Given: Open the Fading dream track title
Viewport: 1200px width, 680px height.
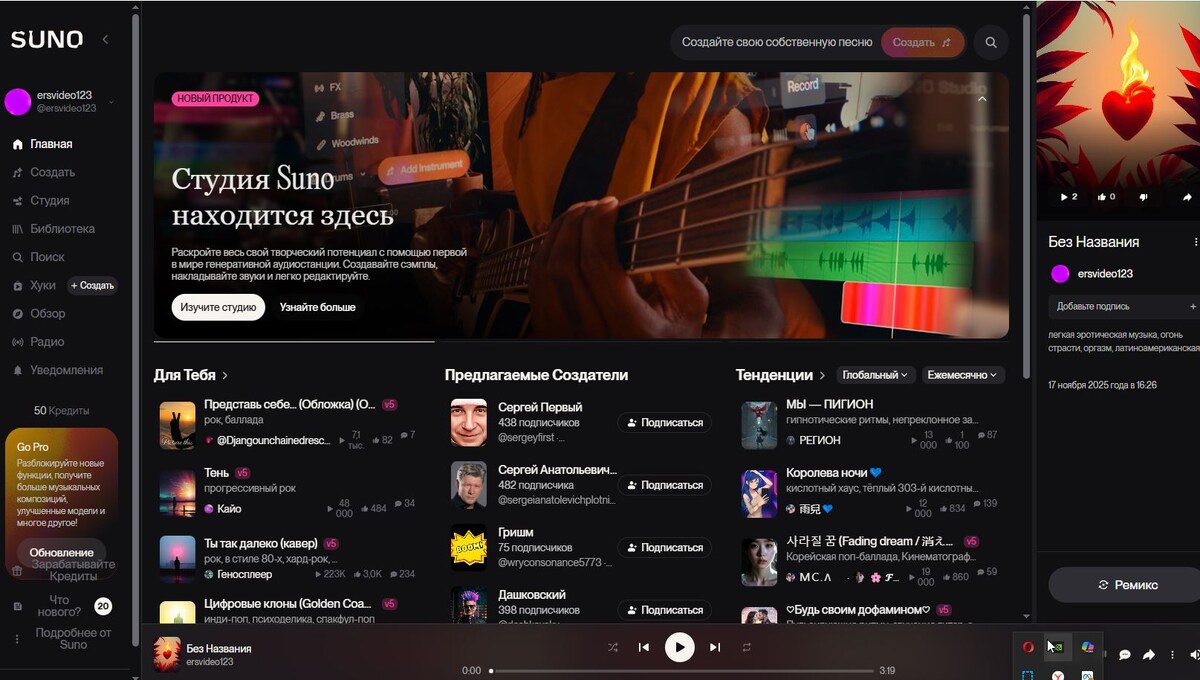Looking at the screenshot, I should click(x=869, y=541).
